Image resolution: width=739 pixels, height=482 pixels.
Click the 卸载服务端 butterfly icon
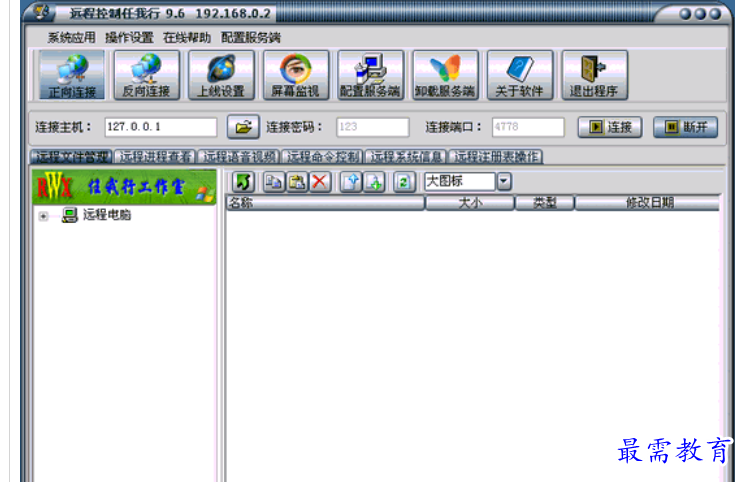pyautogui.click(x=445, y=75)
